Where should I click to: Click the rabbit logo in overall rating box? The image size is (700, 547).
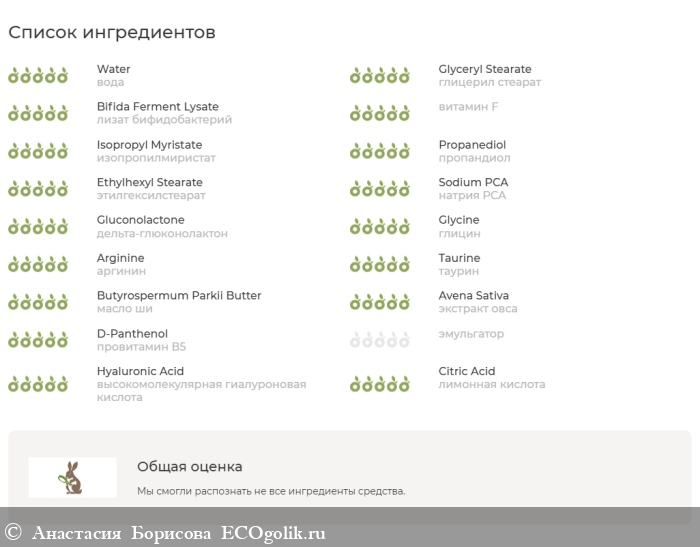point(72,478)
